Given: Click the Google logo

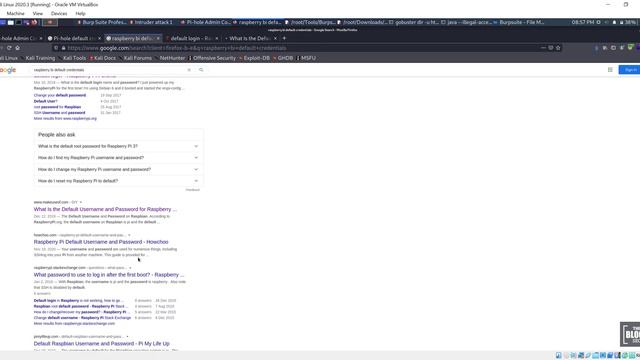Looking at the screenshot, I should click(8, 70).
